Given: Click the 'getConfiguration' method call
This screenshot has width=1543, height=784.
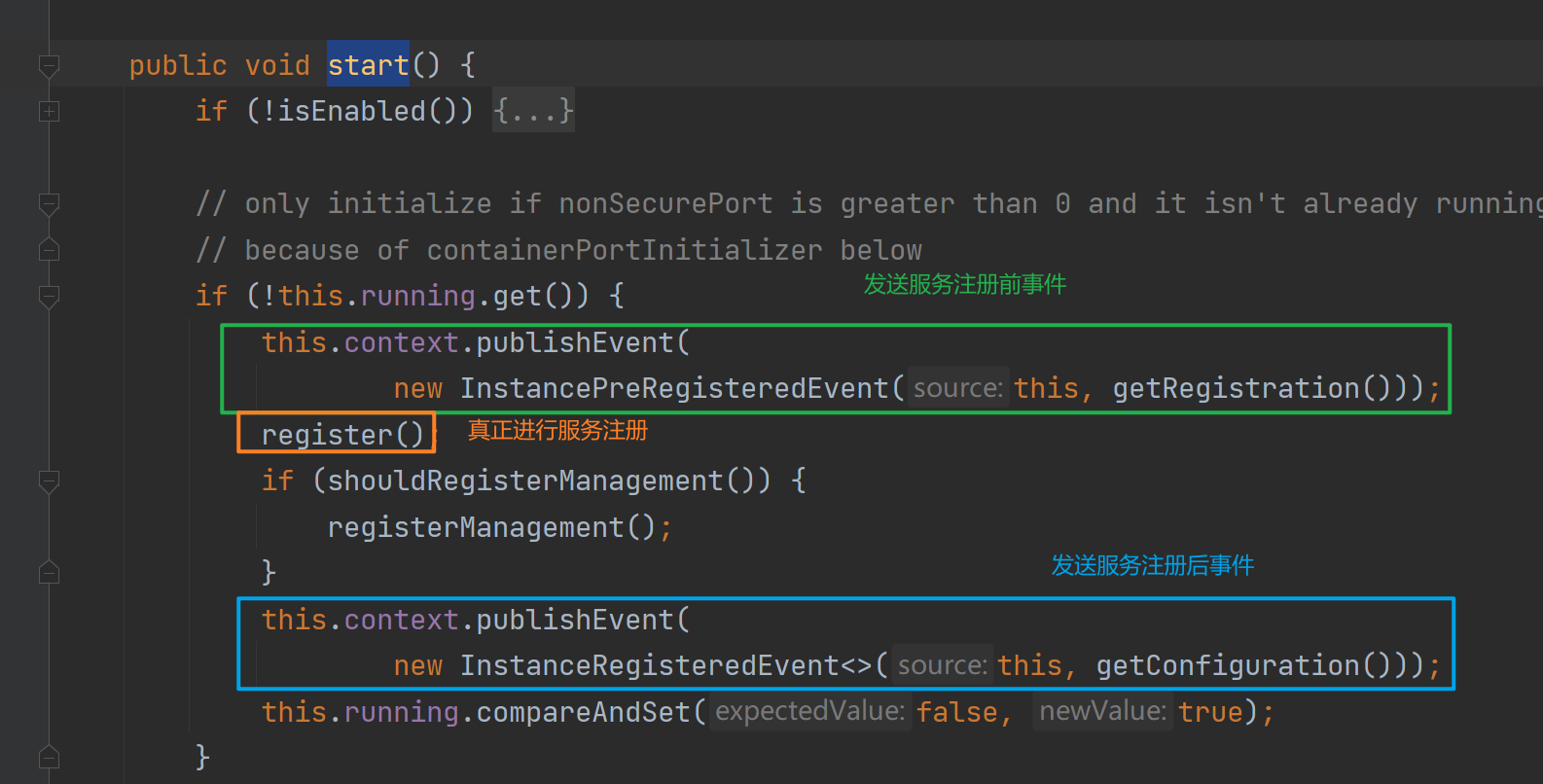Looking at the screenshot, I should (1228, 665).
